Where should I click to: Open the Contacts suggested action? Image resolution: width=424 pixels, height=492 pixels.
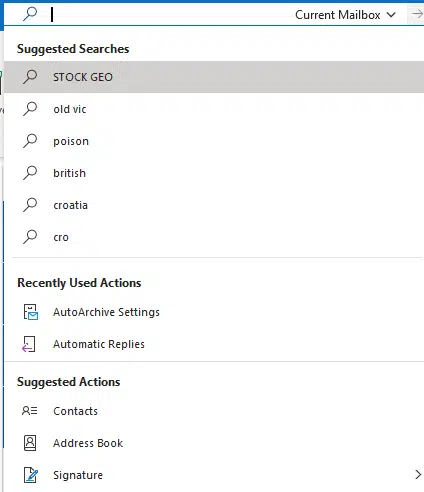point(214,411)
